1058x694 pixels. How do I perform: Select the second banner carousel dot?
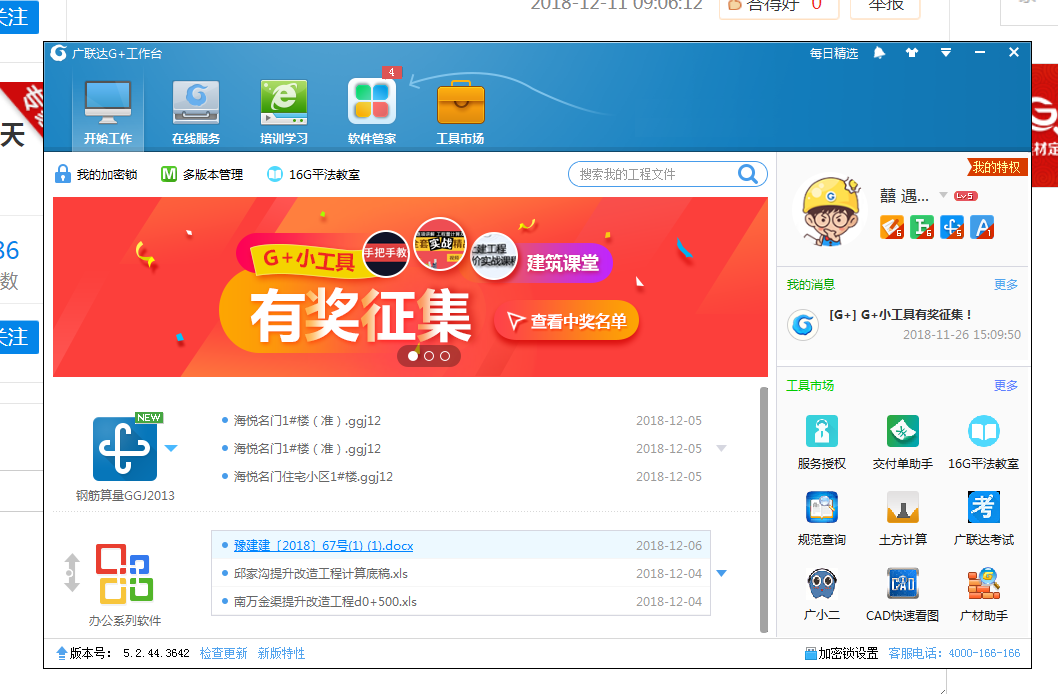click(x=429, y=355)
